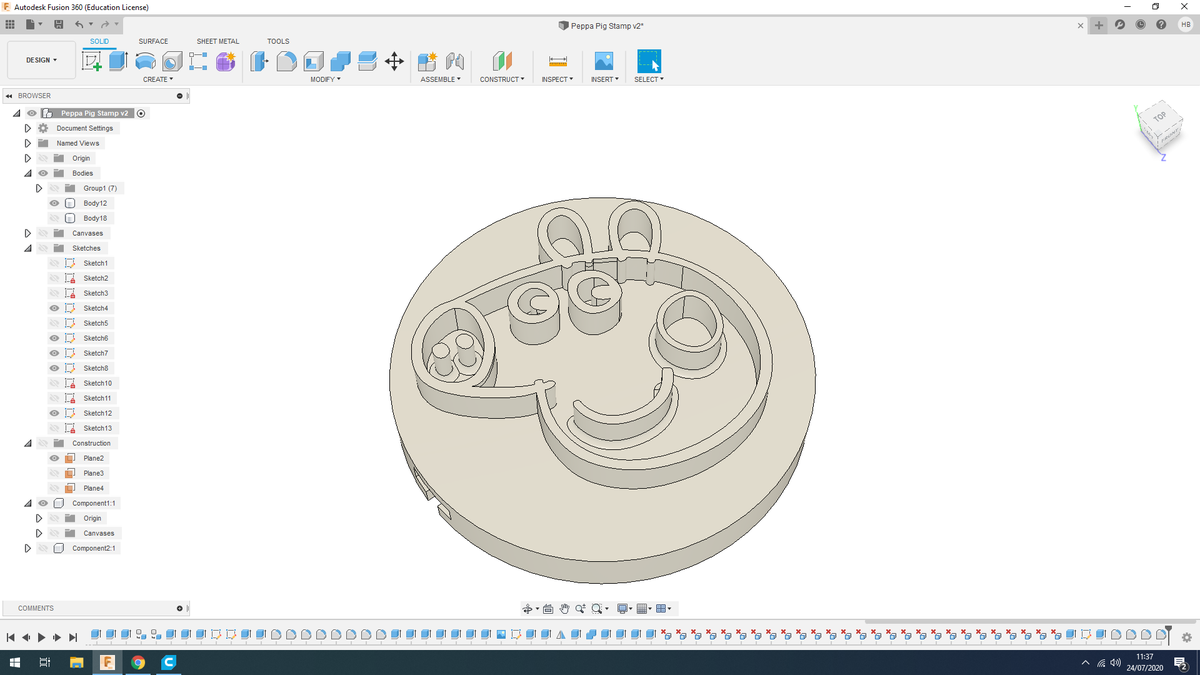Expand Named Views node
The height and width of the screenshot is (675, 1200).
click(28, 143)
